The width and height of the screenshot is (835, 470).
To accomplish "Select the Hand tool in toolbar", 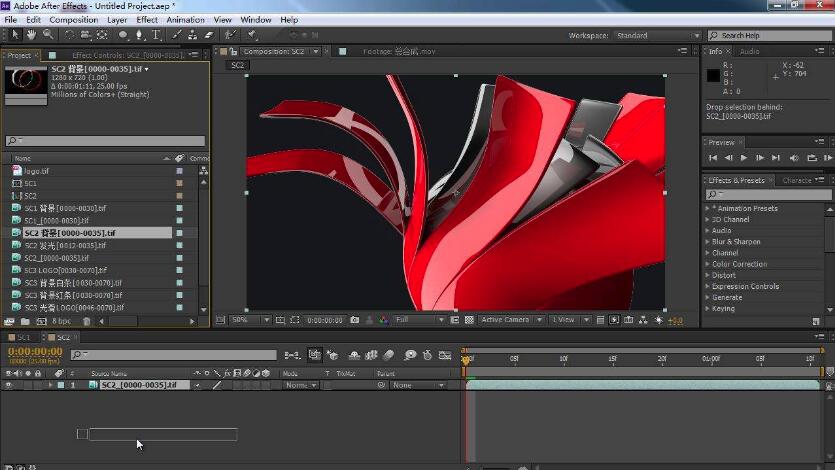I will click(32, 35).
